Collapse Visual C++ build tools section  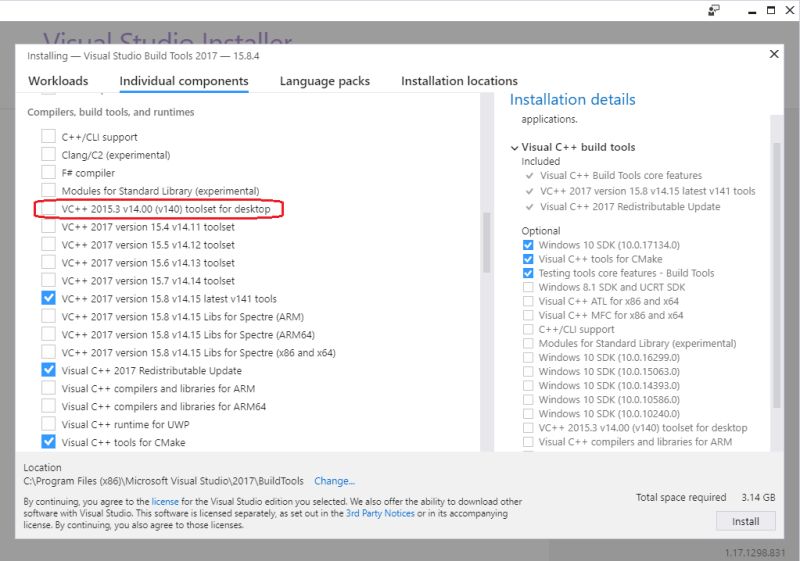click(x=514, y=148)
